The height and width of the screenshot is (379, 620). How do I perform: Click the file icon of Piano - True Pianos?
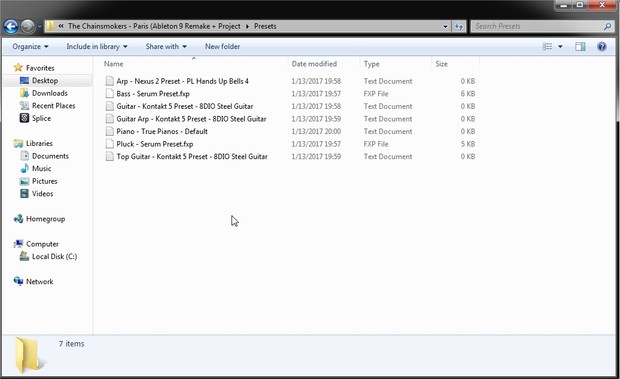(x=110, y=131)
